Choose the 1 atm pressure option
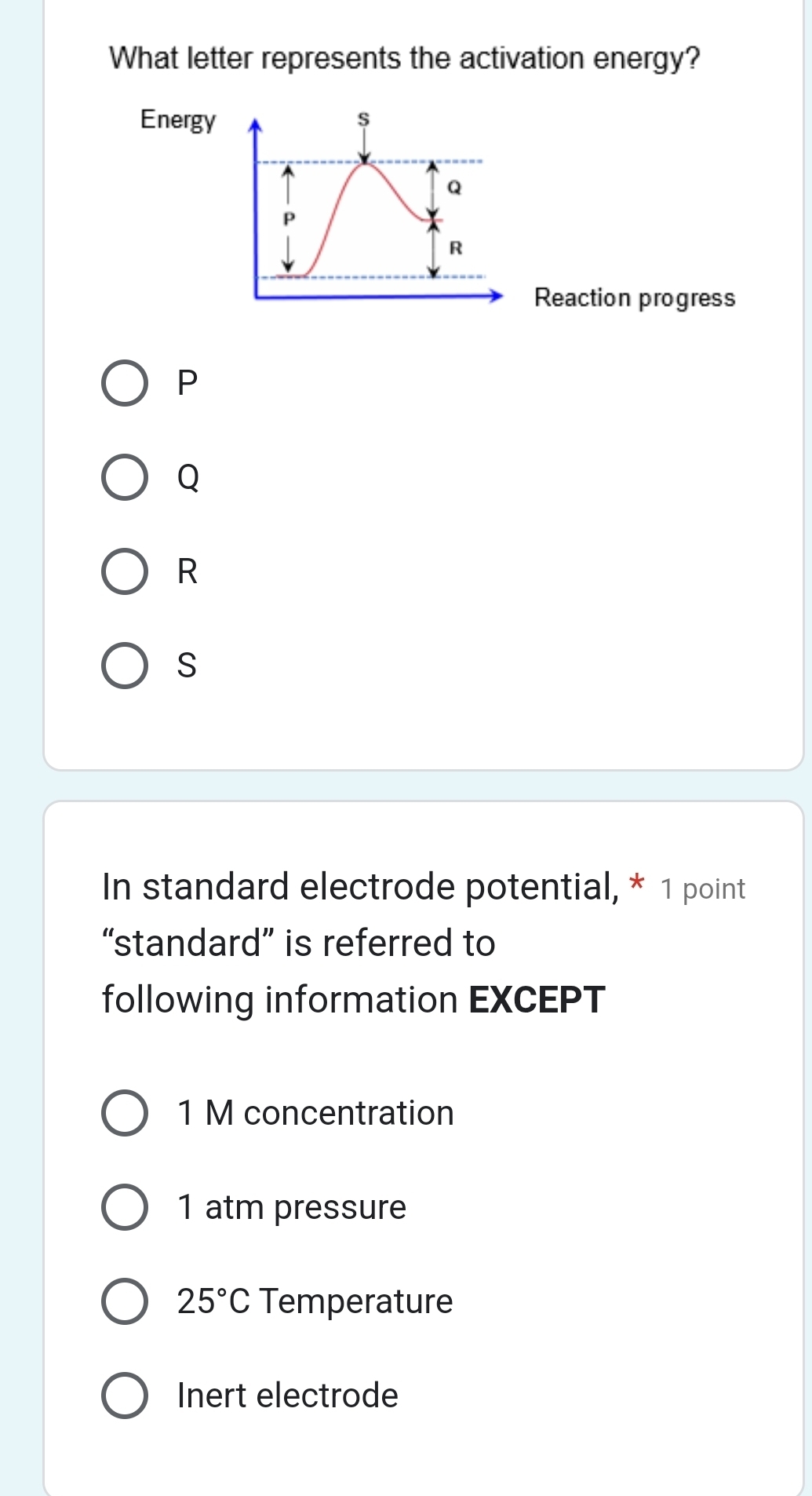This screenshot has height=1496, width=812. (x=125, y=1207)
